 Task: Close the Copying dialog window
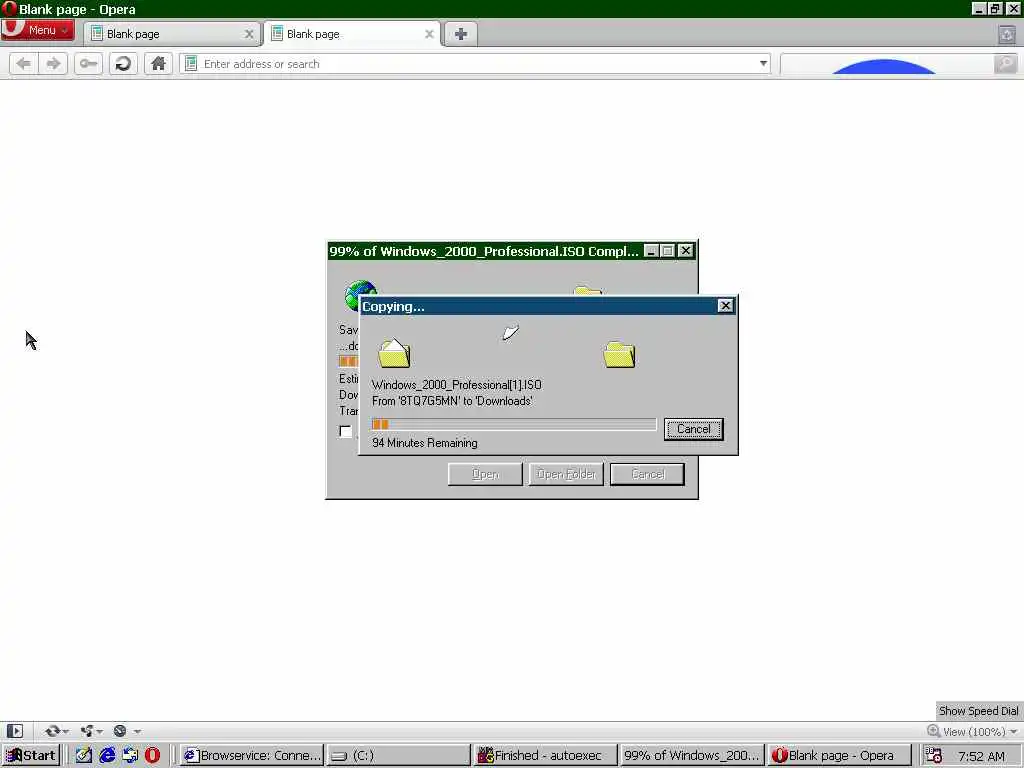coord(725,306)
